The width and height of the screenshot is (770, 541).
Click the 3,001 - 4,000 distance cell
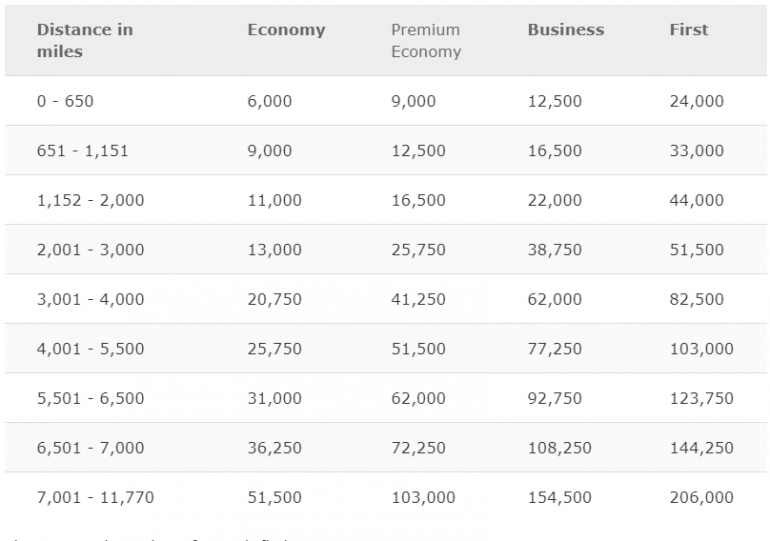90,299
